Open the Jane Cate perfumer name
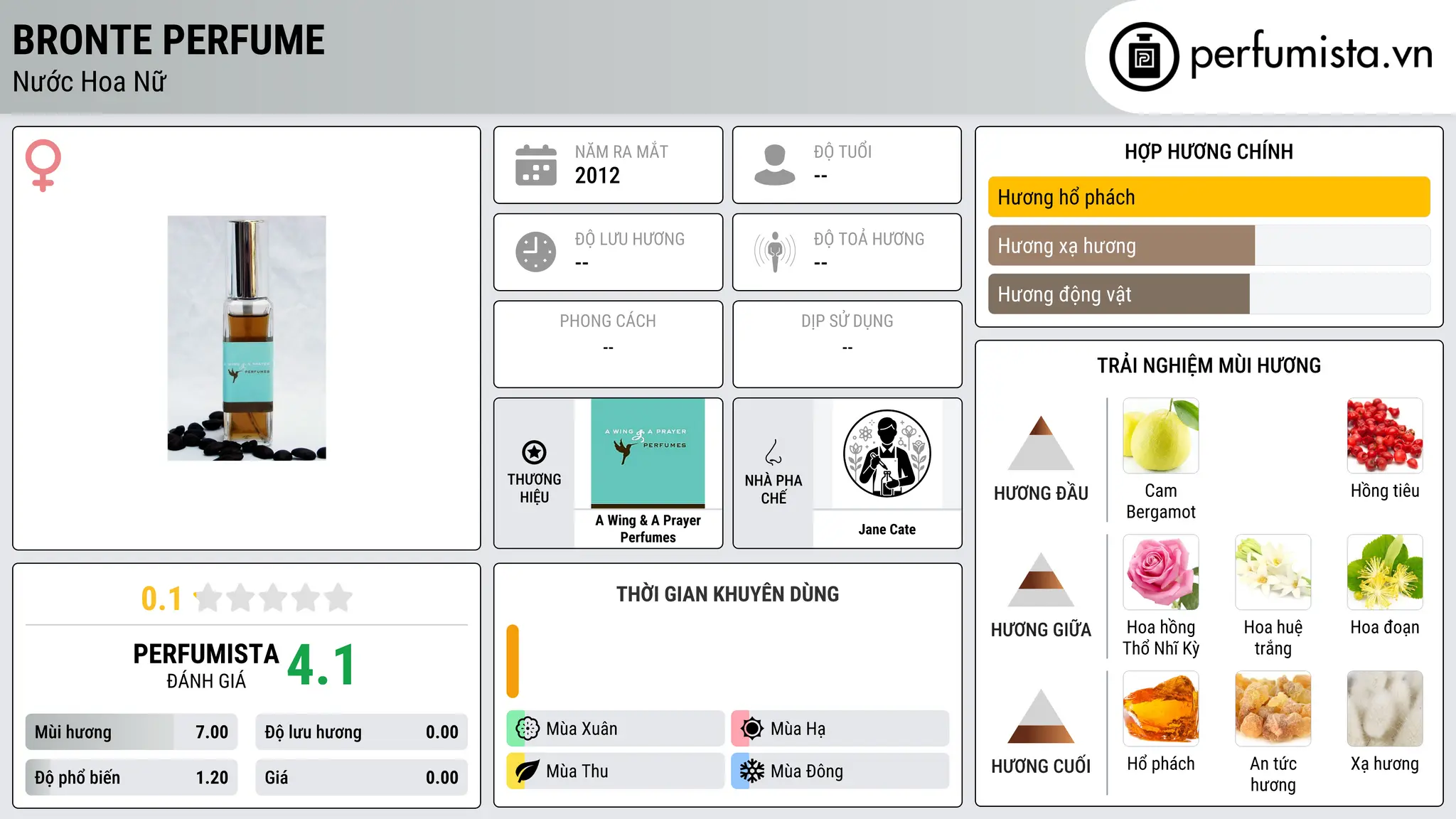The width and height of the screenshot is (1456, 819). click(887, 529)
